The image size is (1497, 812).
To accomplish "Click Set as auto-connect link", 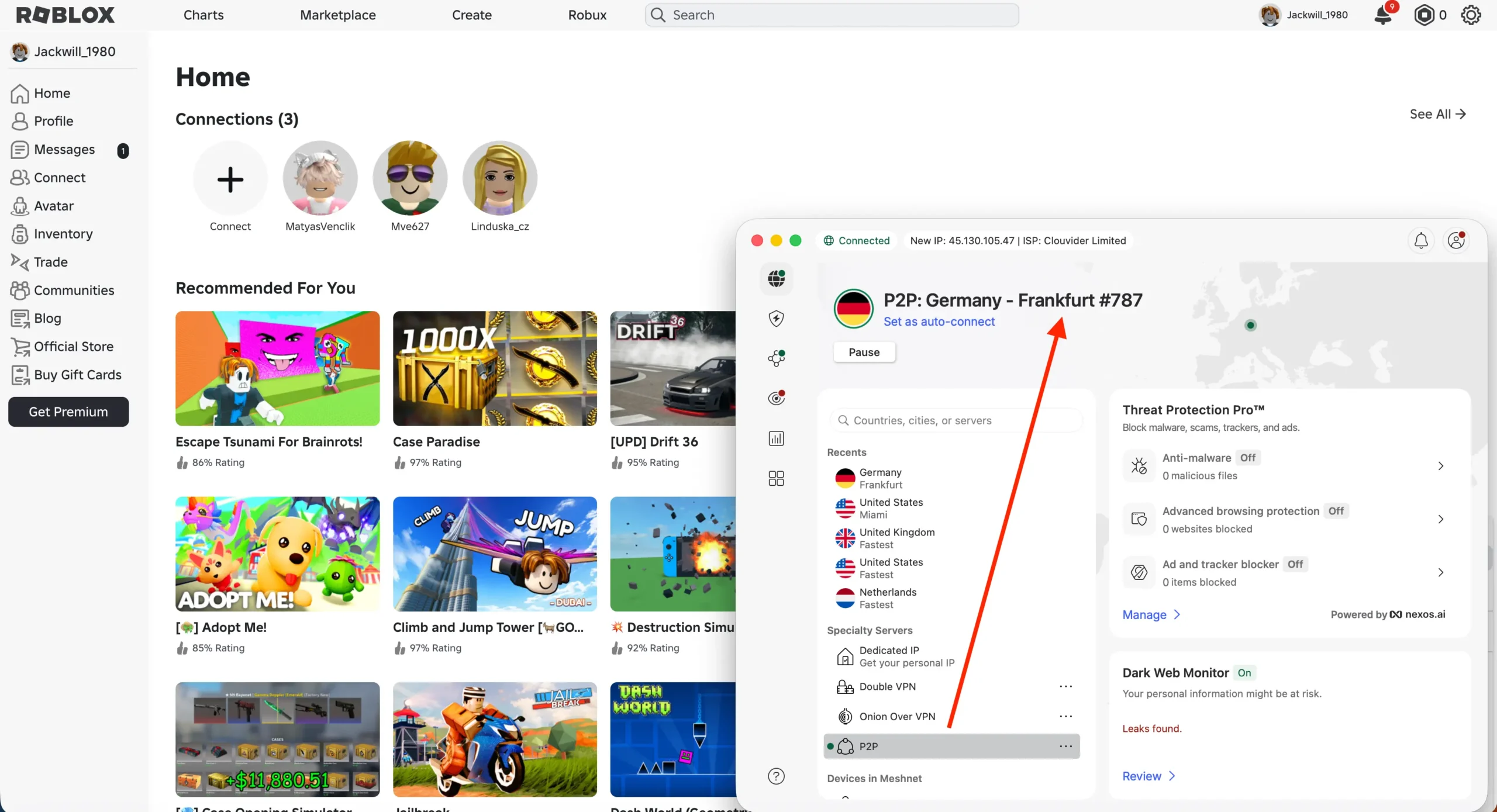I will click(x=940, y=321).
